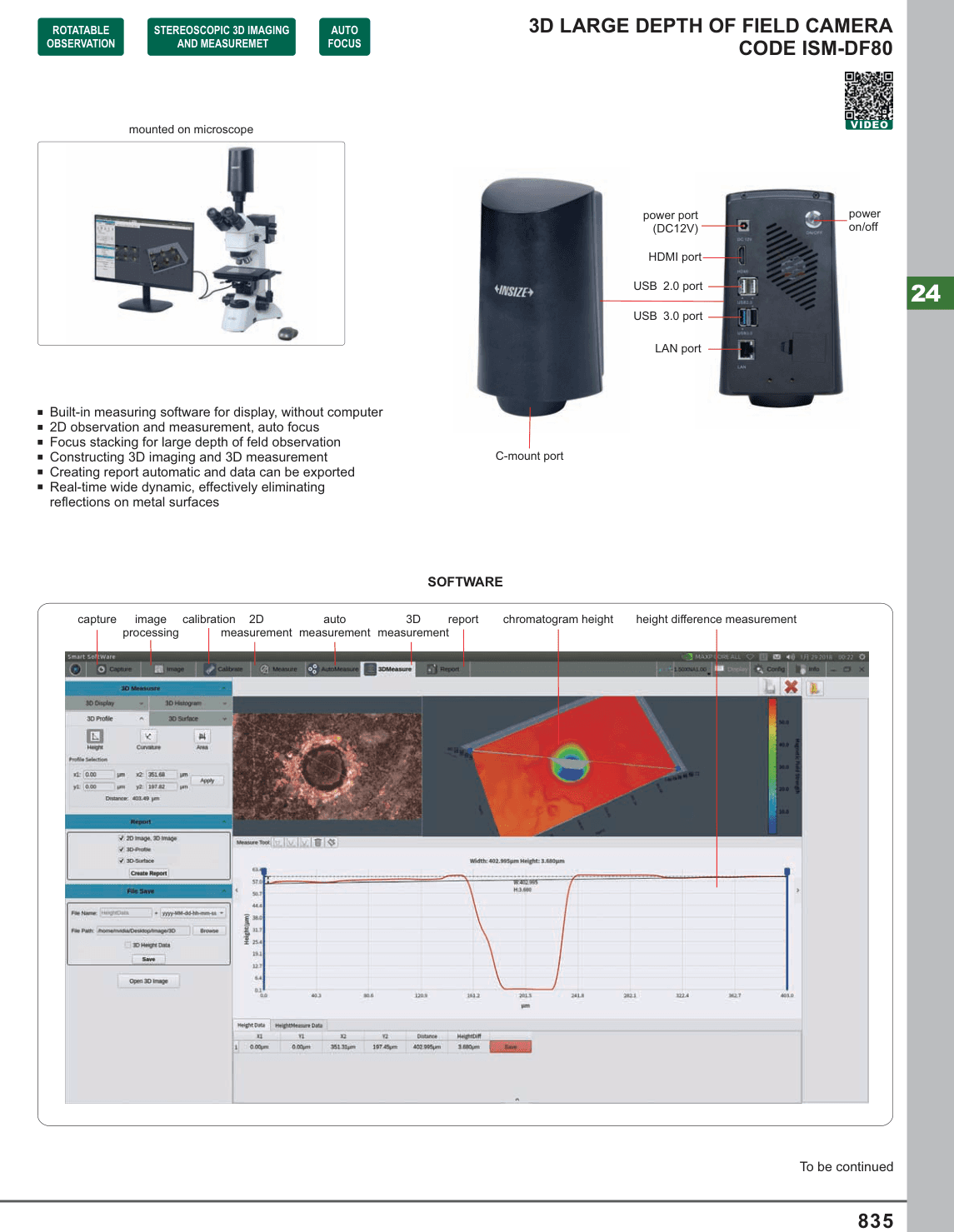The height and width of the screenshot is (1232, 954).
Task: Click the power gear icon in system bar
Action: (x=862, y=656)
